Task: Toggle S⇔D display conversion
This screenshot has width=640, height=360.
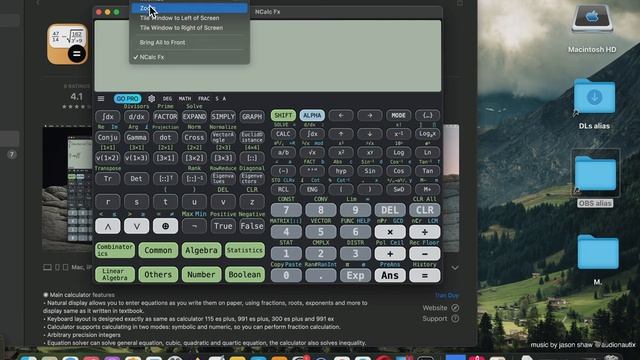Action: [x=398, y=189]
